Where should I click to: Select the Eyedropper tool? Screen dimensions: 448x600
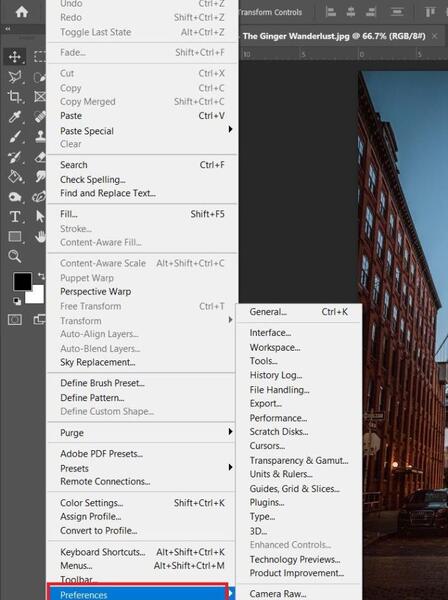tap(15, 117)
